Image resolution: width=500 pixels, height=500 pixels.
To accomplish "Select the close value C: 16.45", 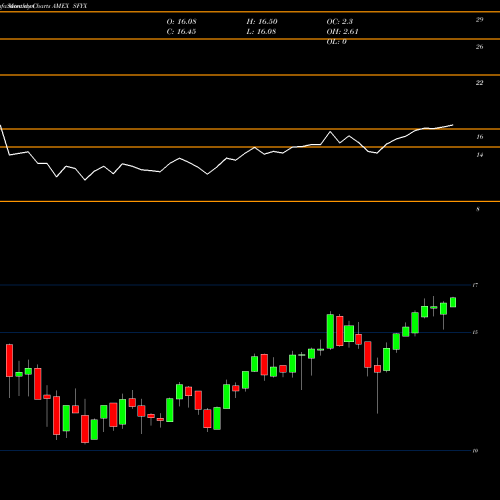I will pos(181,32).
